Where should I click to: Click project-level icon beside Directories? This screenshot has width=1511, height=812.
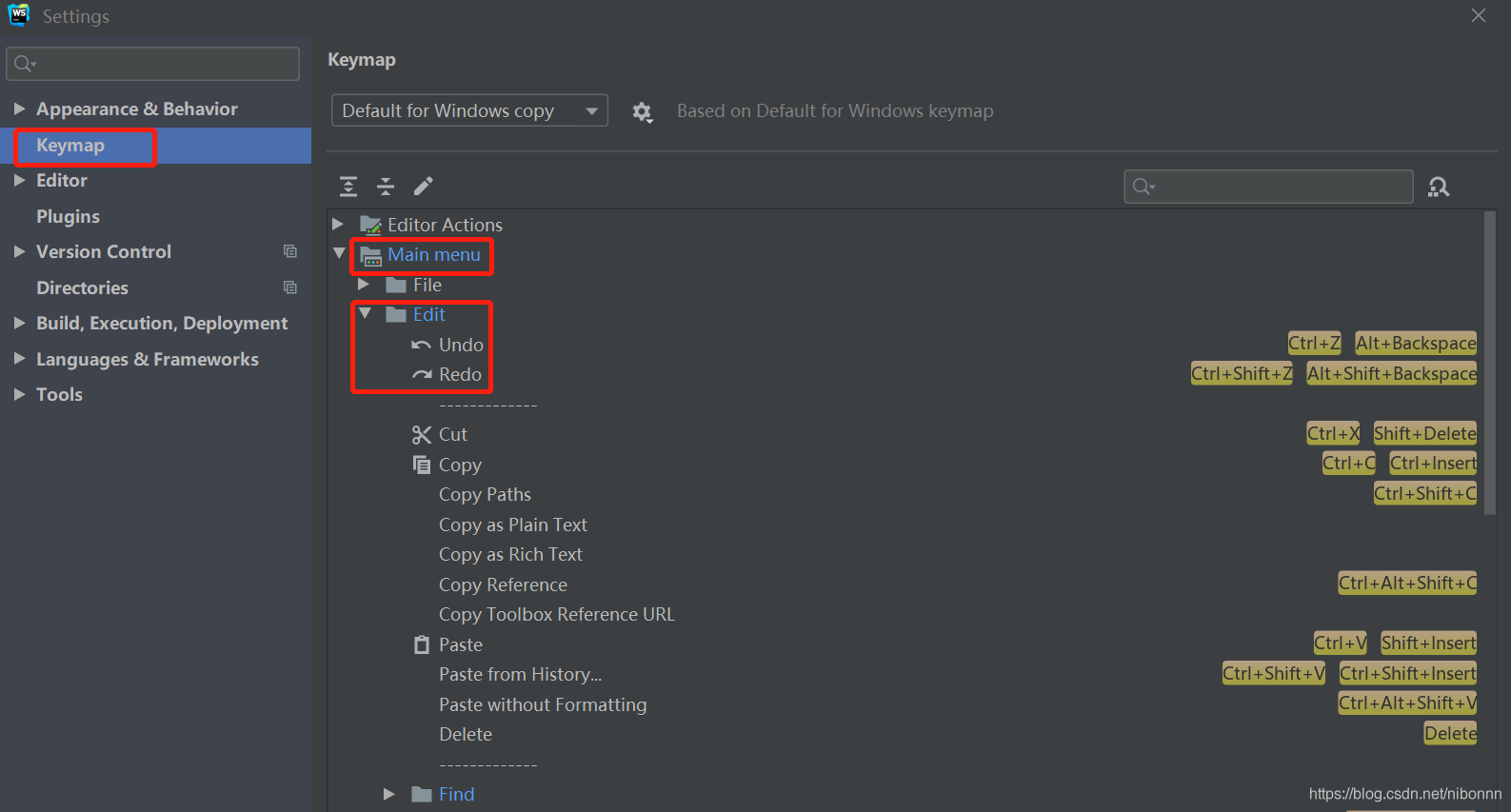click(290, 287)
